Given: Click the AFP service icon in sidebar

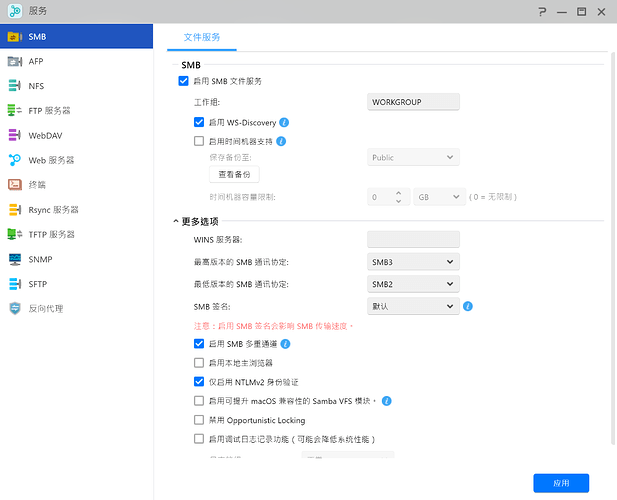Looking at the screenshot, I should tap(15, 61).
